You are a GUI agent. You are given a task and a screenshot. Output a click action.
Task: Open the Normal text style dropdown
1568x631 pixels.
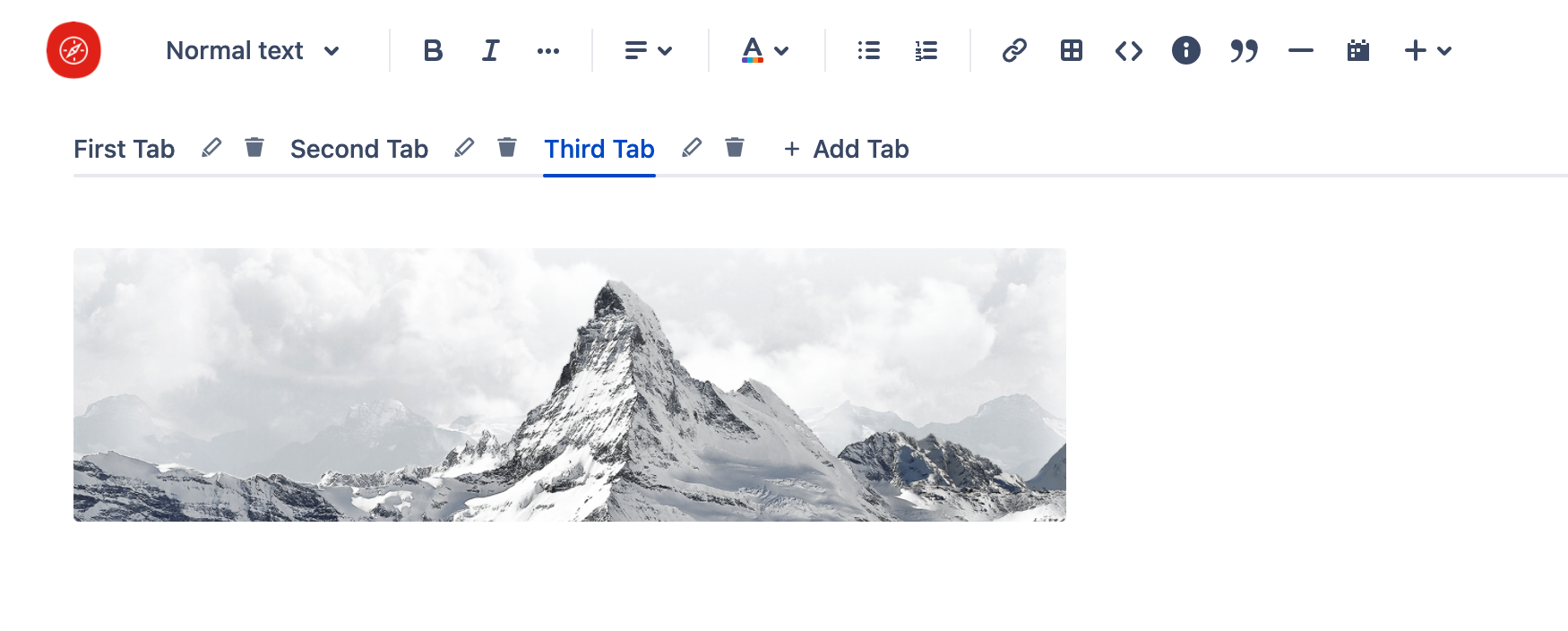[253, 50]
